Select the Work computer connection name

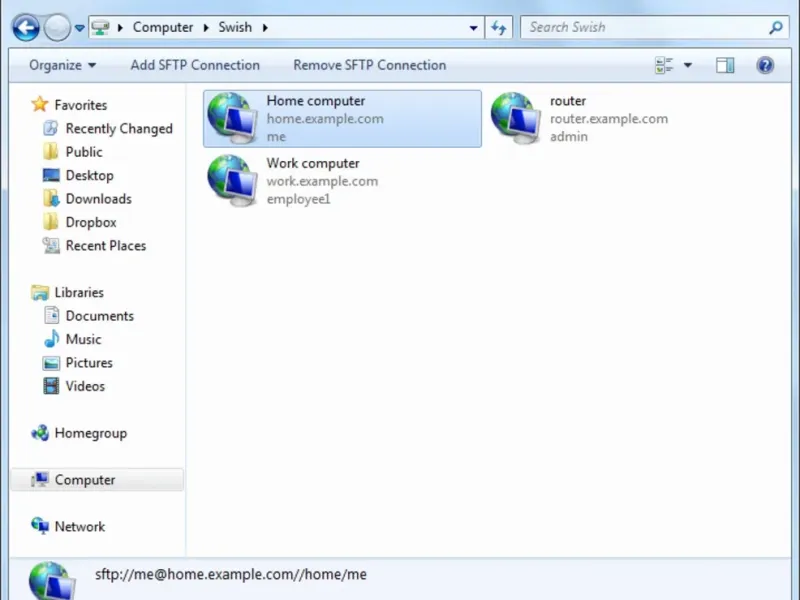click(313, 163)
